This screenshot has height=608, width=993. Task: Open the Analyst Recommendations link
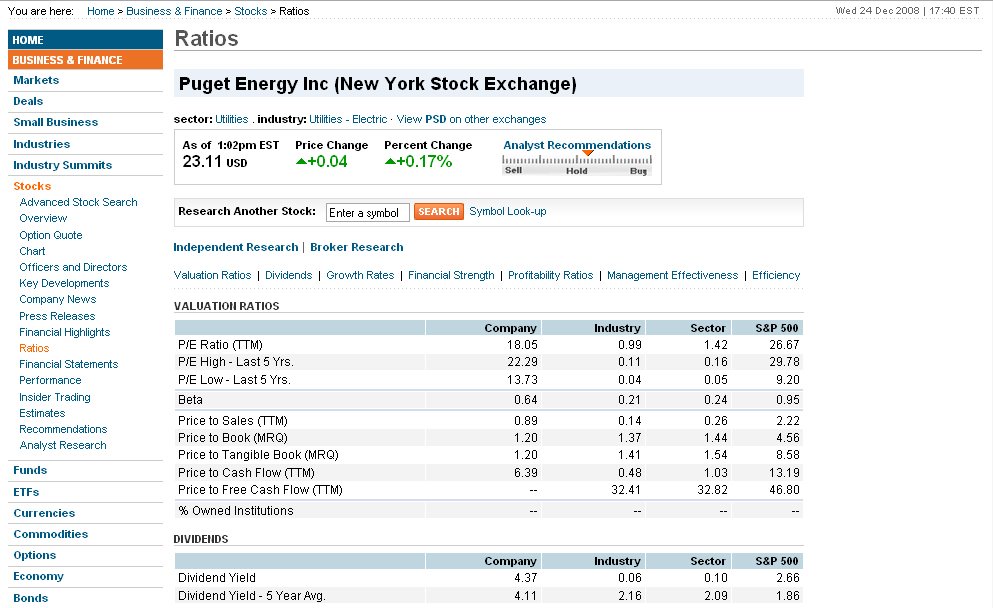pyautogui.click(x=577, y=145)
